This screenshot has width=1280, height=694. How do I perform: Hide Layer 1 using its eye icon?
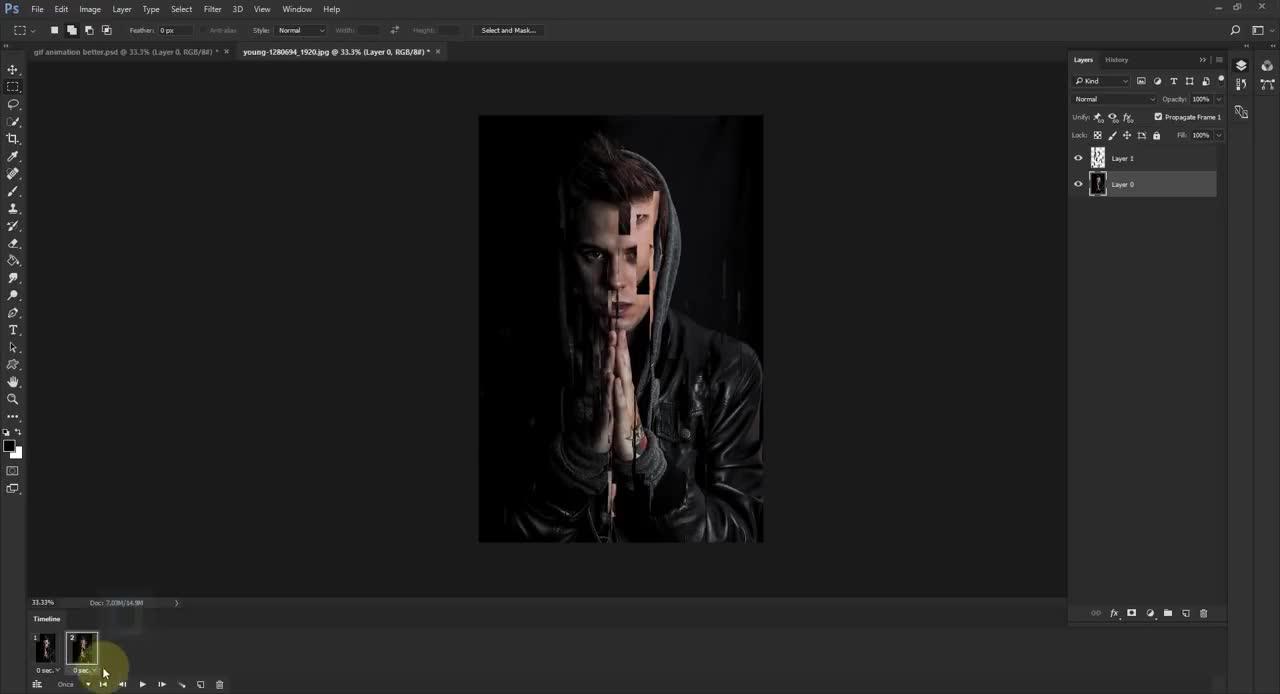(1078, 158)
